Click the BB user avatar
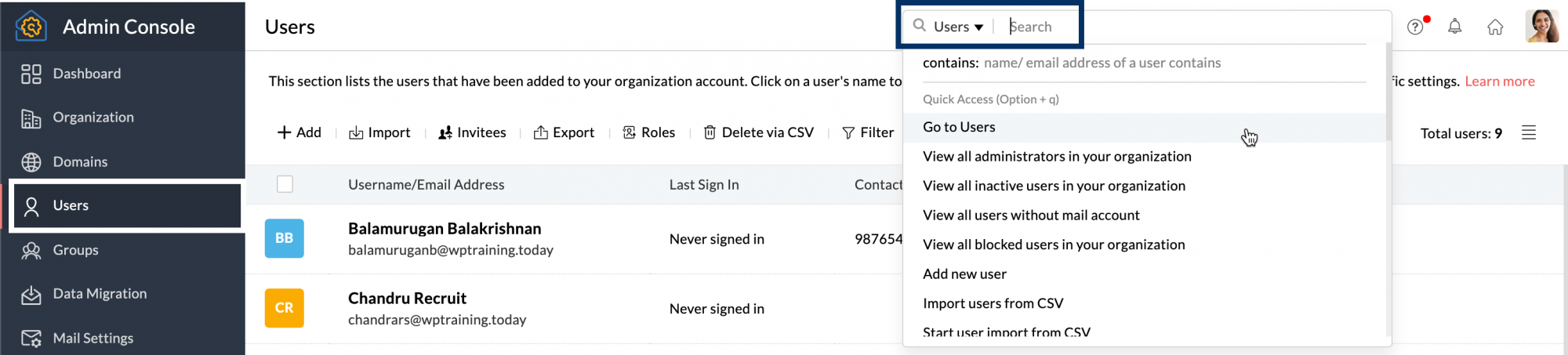Image resolution: width=1568 pixels, height=355 pixels. [x=284, y=238]
